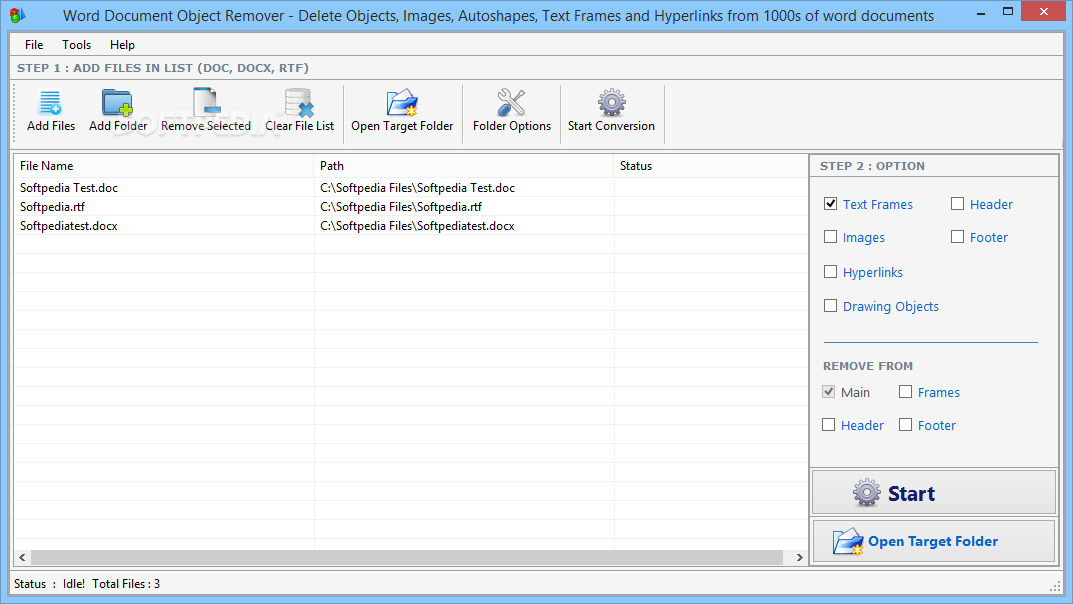This screenshot has width=1073, height=604.
Task: Click the horizontal scrollbar right arrow
Action: point(799,557)
